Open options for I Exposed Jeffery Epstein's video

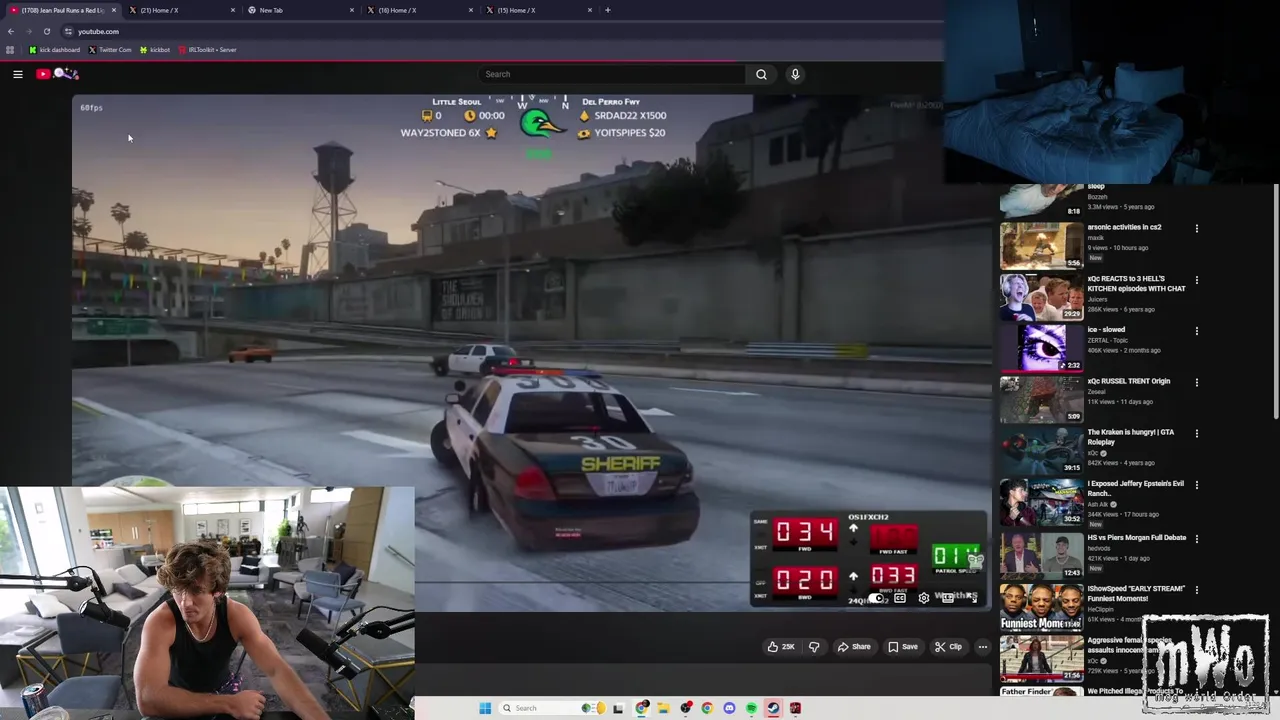click(1196, 485)
